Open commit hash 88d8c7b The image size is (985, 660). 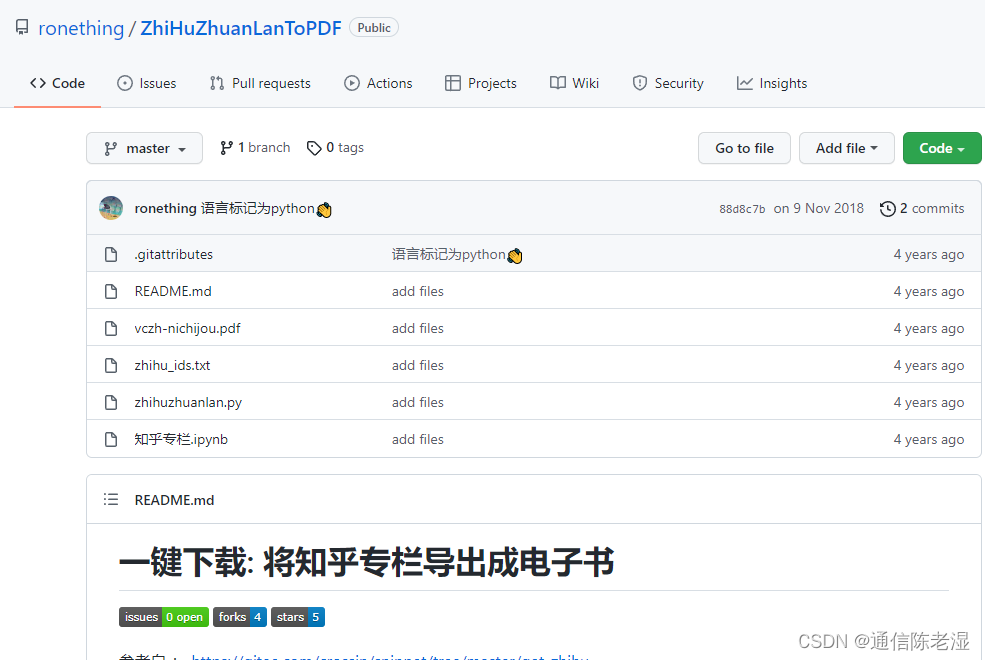742,209
